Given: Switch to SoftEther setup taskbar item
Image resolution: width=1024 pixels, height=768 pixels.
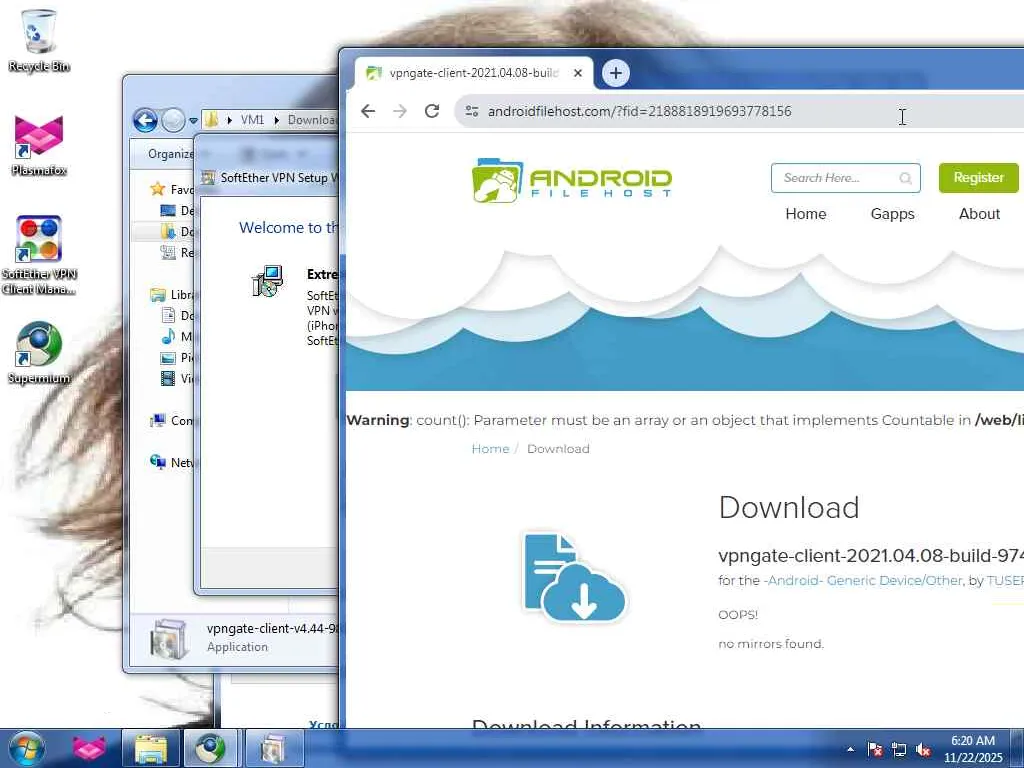Looking at the screenshot, I should (x=274, y=748).
